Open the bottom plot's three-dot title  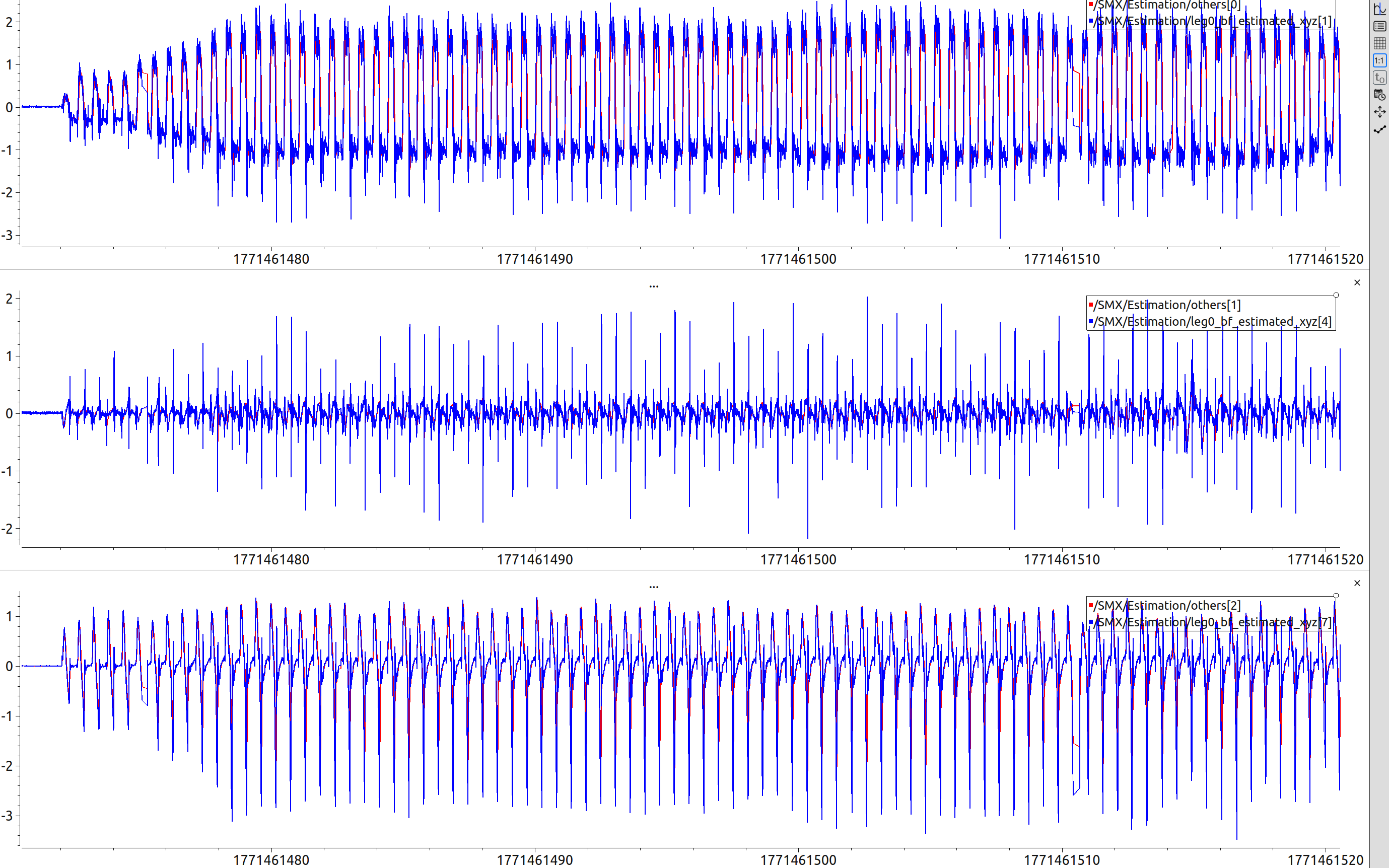[x=653, y=586]
